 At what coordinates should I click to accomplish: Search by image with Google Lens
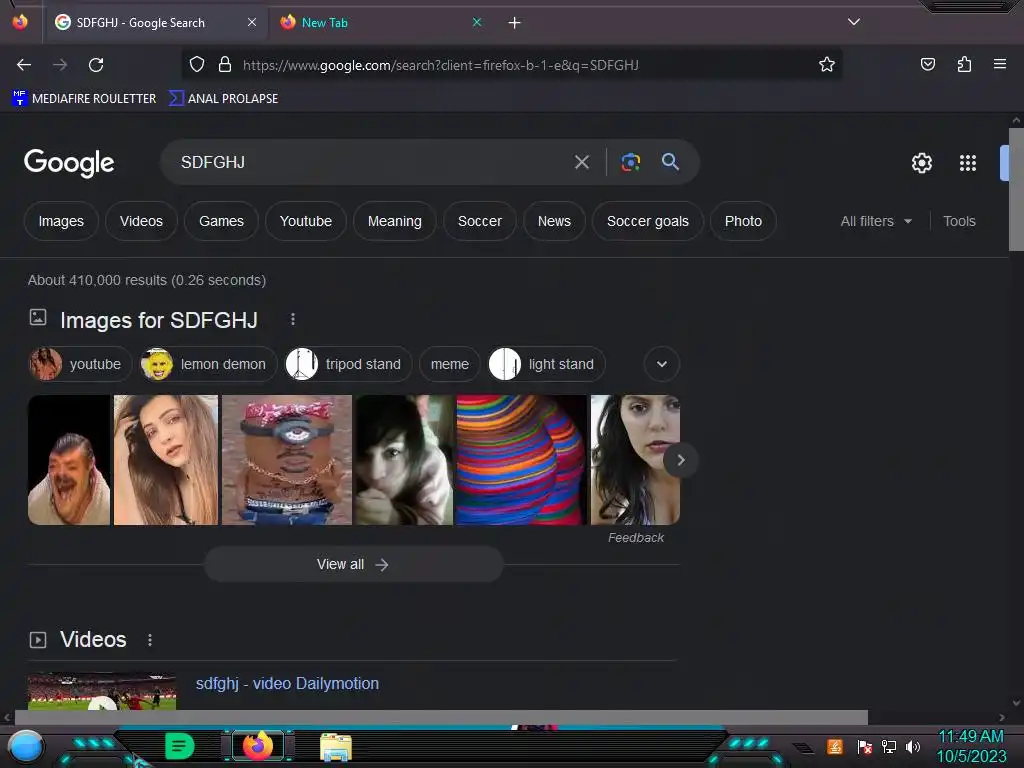pos(630,162)
